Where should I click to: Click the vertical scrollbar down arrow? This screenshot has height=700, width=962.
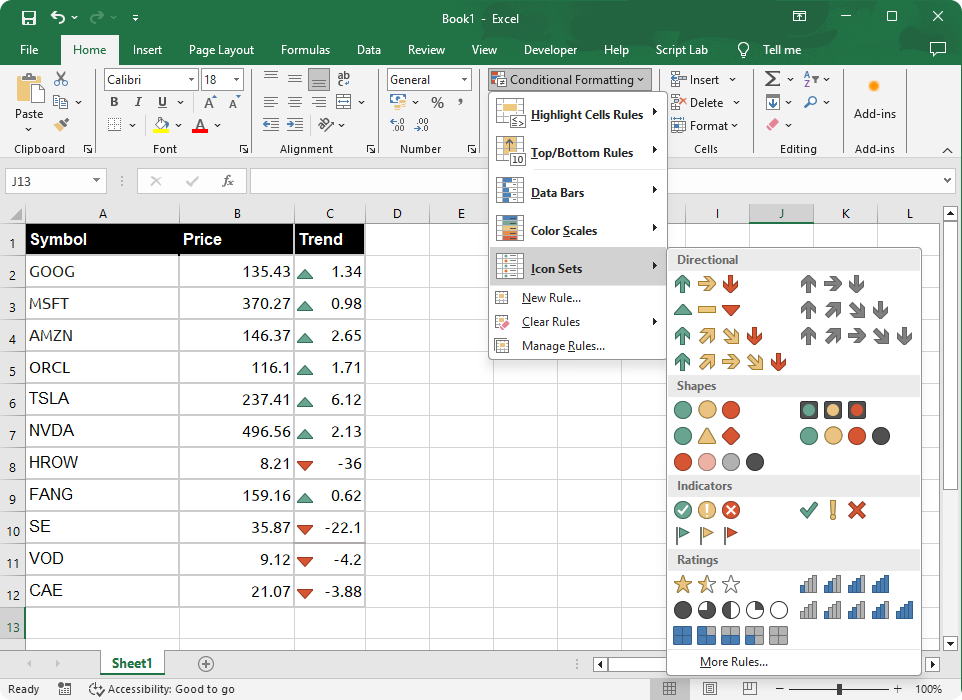950,644
